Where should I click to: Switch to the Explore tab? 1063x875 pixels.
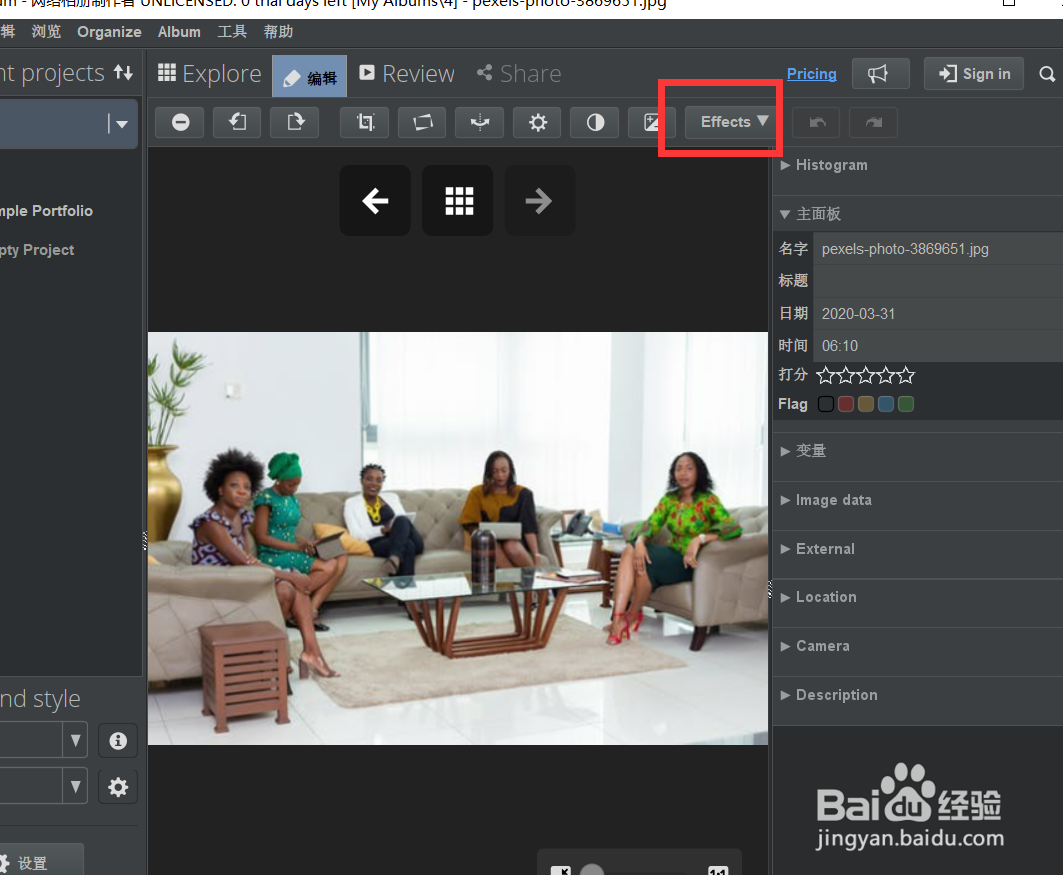click(x=209, y=73)
